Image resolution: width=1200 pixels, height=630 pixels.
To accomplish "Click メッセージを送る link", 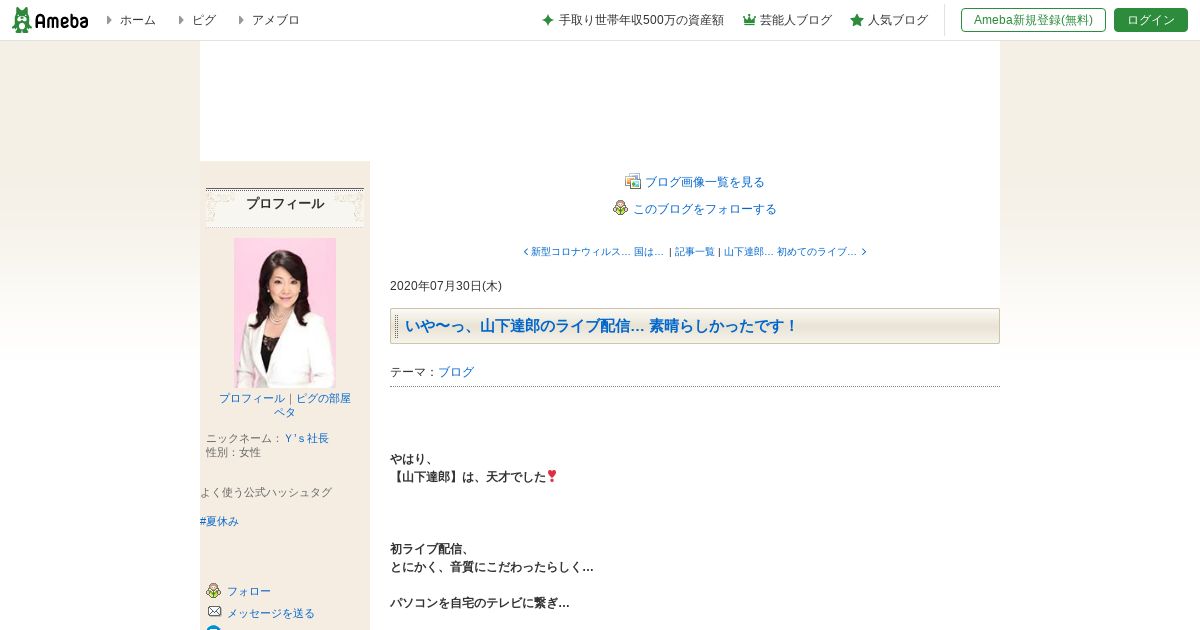I will tap(271, 613).
